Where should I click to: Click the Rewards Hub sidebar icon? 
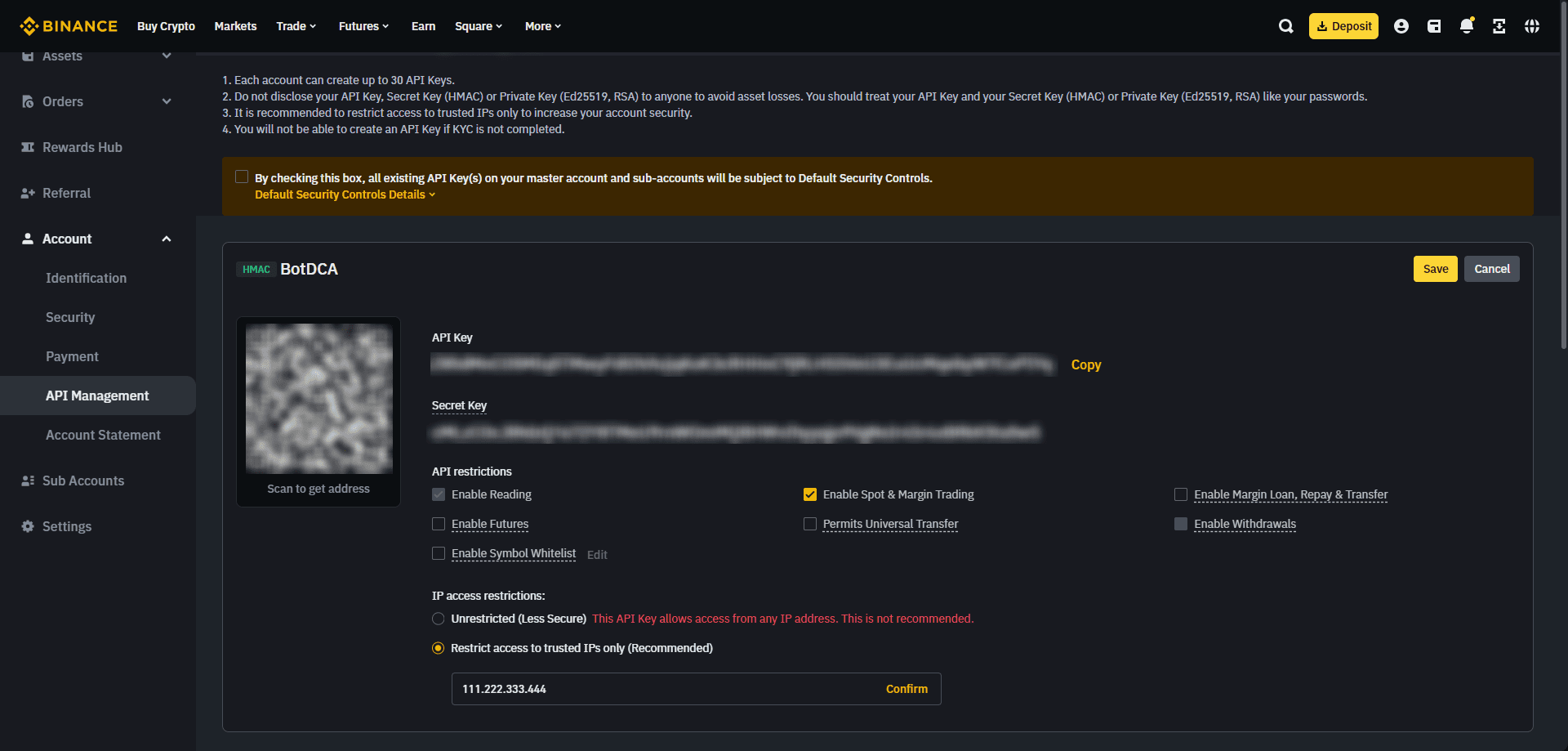(x=28, y=147)
